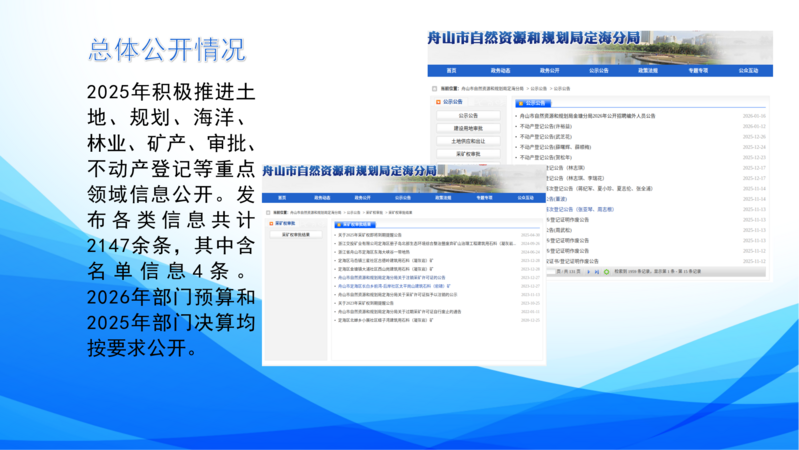Open the 2025年采矿权即将到期提醒公告 link
The width and height of the screenshot is (799, 450).
tap(369, 235)
